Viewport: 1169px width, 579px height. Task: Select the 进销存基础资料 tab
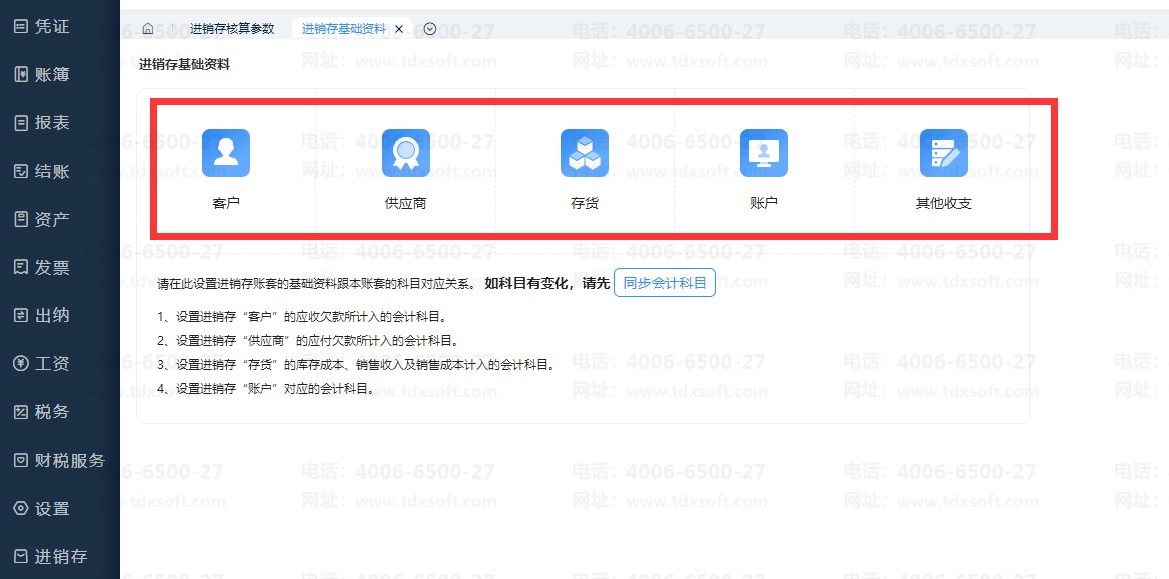pos(343,29)
